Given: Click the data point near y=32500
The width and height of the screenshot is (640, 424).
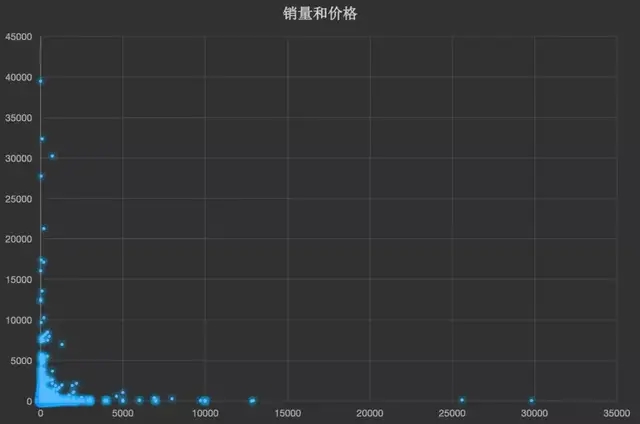Looking at the screenshot, I should click(42, 139).
